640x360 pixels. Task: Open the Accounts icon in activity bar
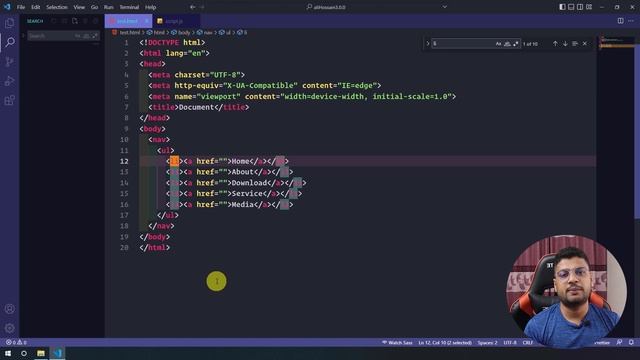(10, 309)
